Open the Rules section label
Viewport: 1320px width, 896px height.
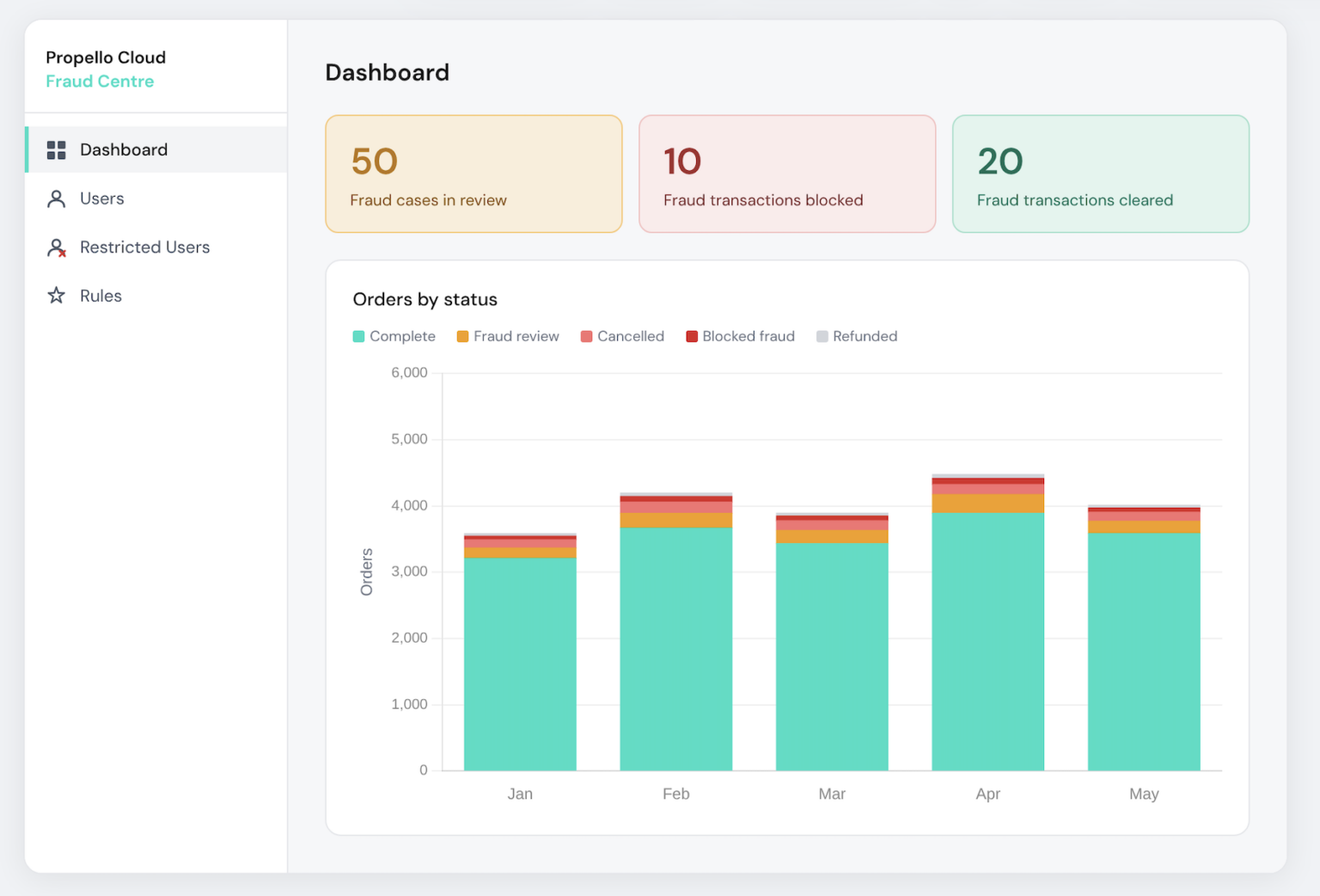pyautogui.click(x=101, y=296)
